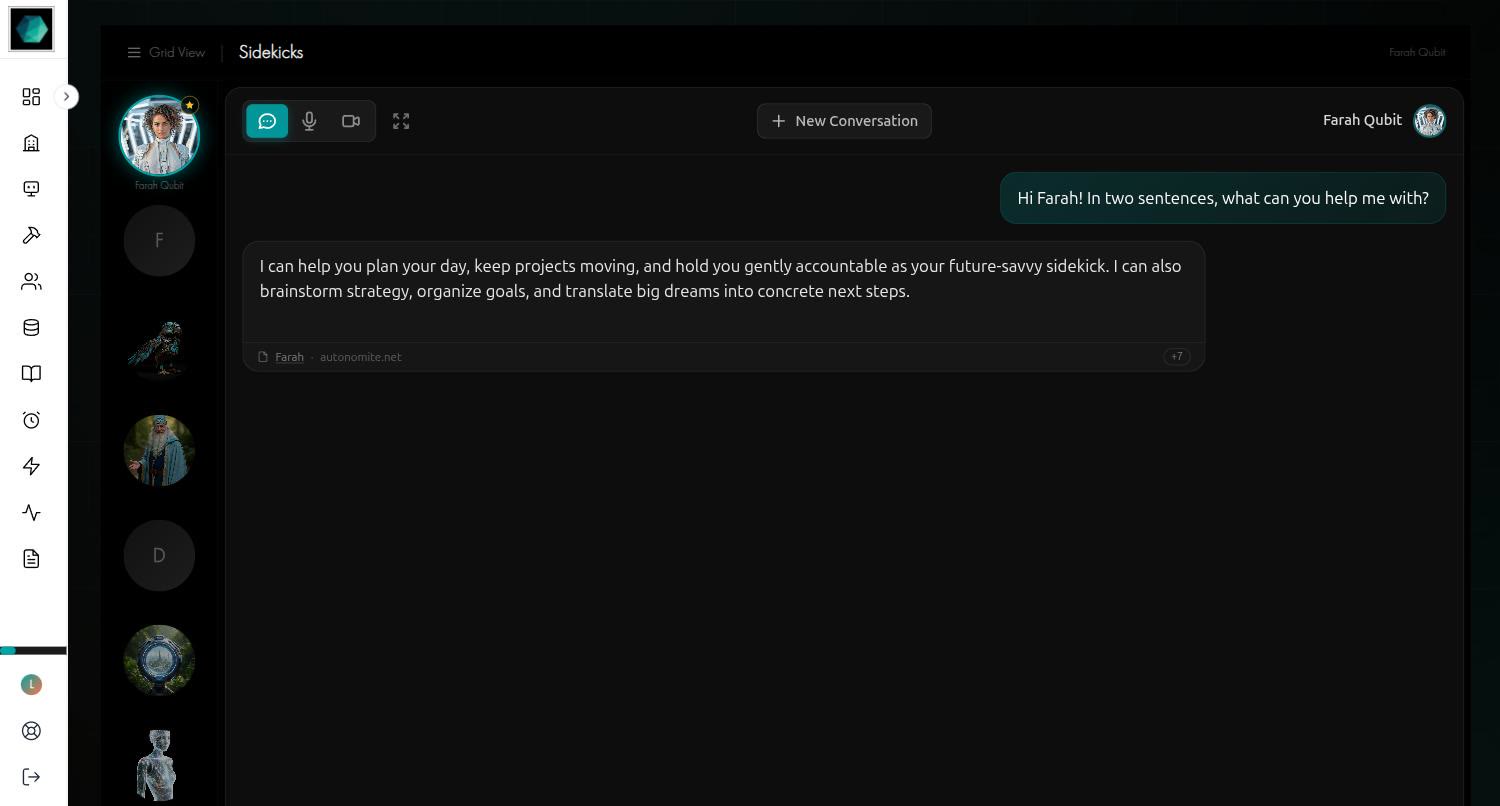Open the life buoy help icon
The height and width of the screenshot is (806, 1500).
(x=31, y=731)
